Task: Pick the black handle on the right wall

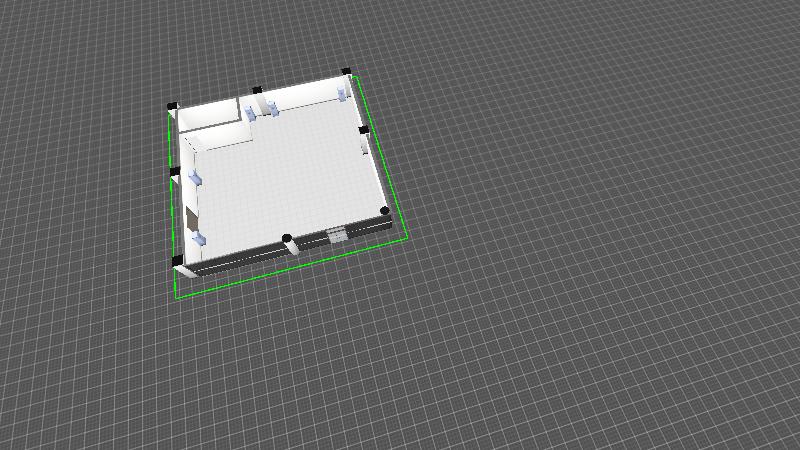Action: pyautogui.click(x=364, y=130)
